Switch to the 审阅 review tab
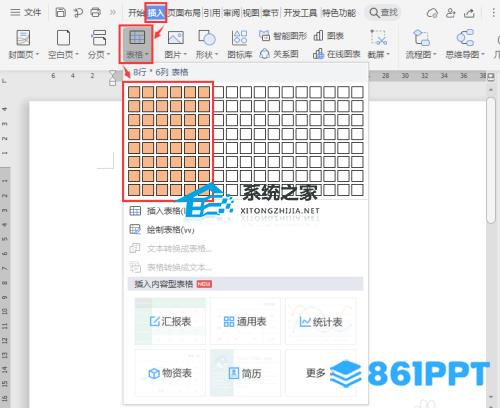The image size is (500, 408). tap(231, 13)
